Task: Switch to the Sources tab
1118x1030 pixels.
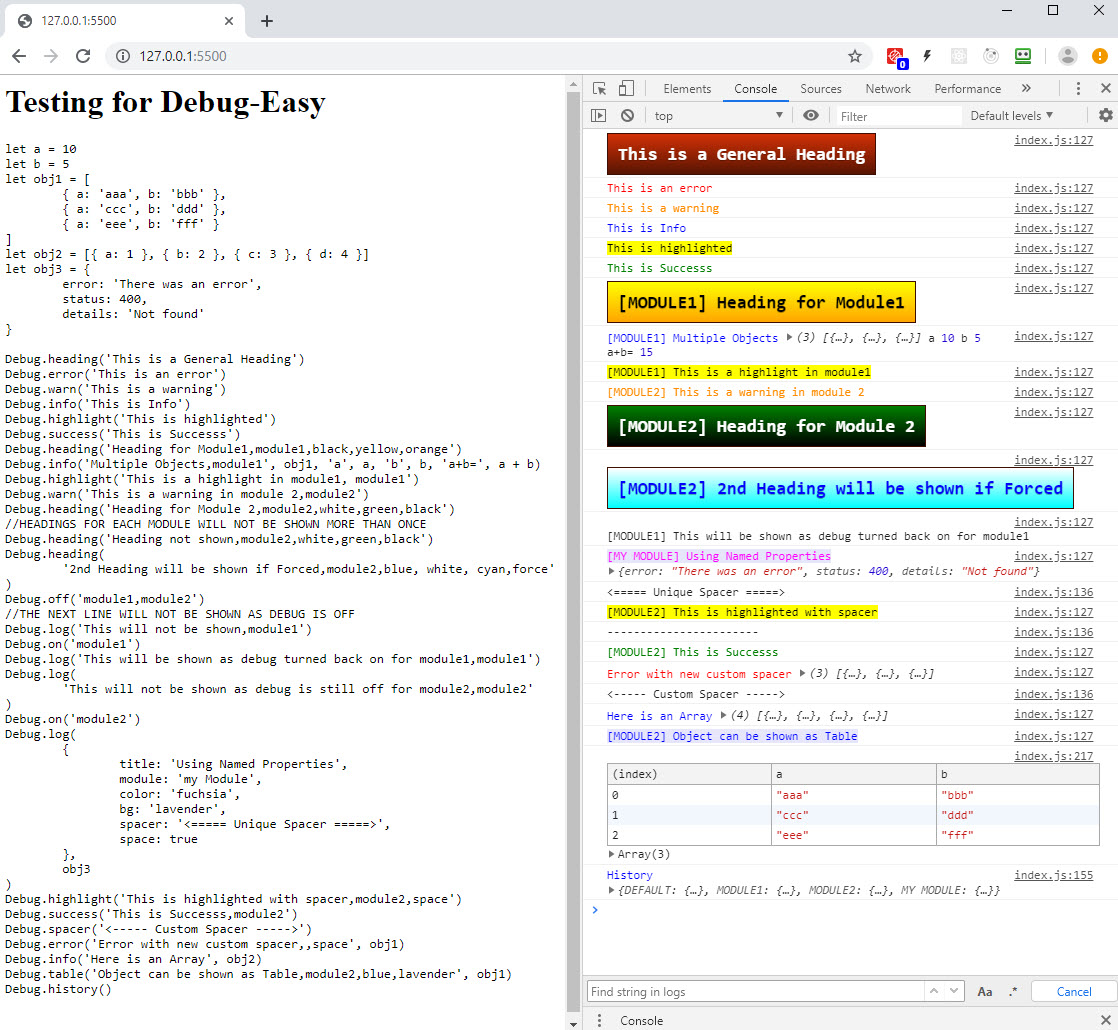Action: [x=821, y=88]
